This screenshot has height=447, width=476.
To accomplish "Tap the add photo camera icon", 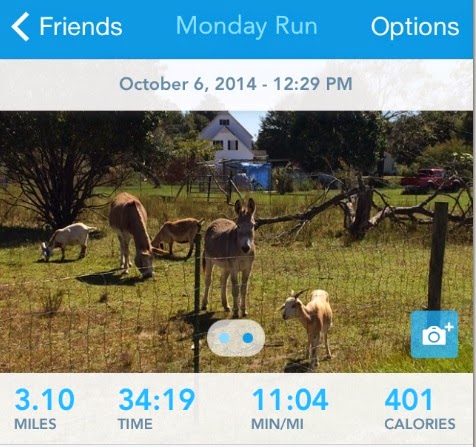I will point(434,334).
